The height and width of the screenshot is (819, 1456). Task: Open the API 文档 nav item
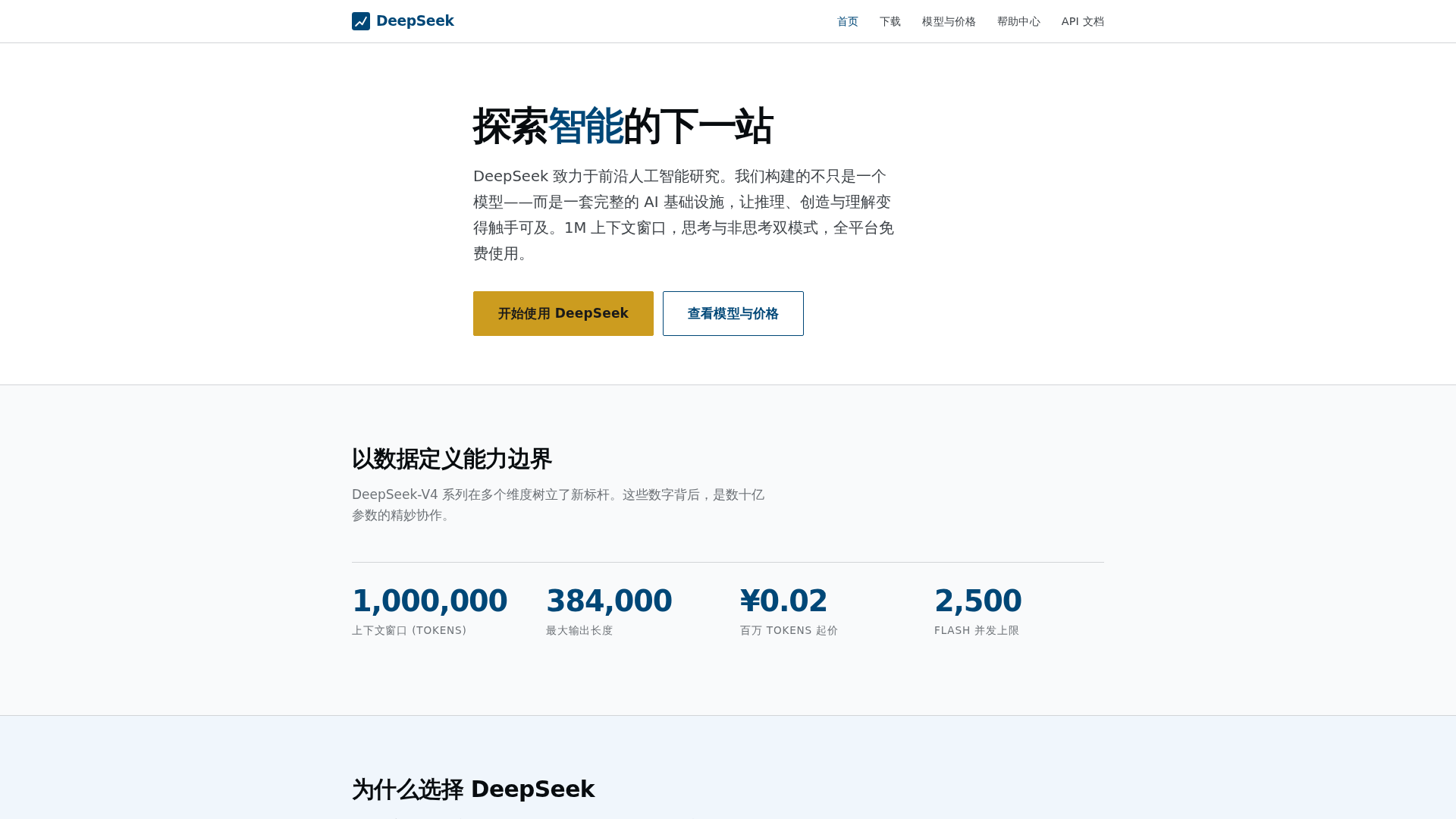click(x=1082, y=21)
